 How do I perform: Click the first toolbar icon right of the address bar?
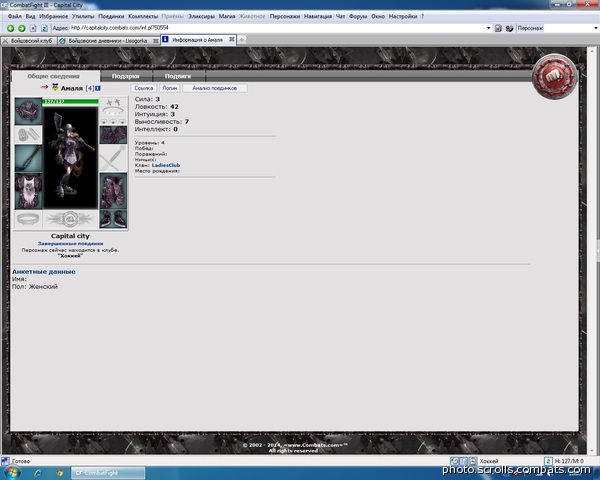click(x=498, y=28)
